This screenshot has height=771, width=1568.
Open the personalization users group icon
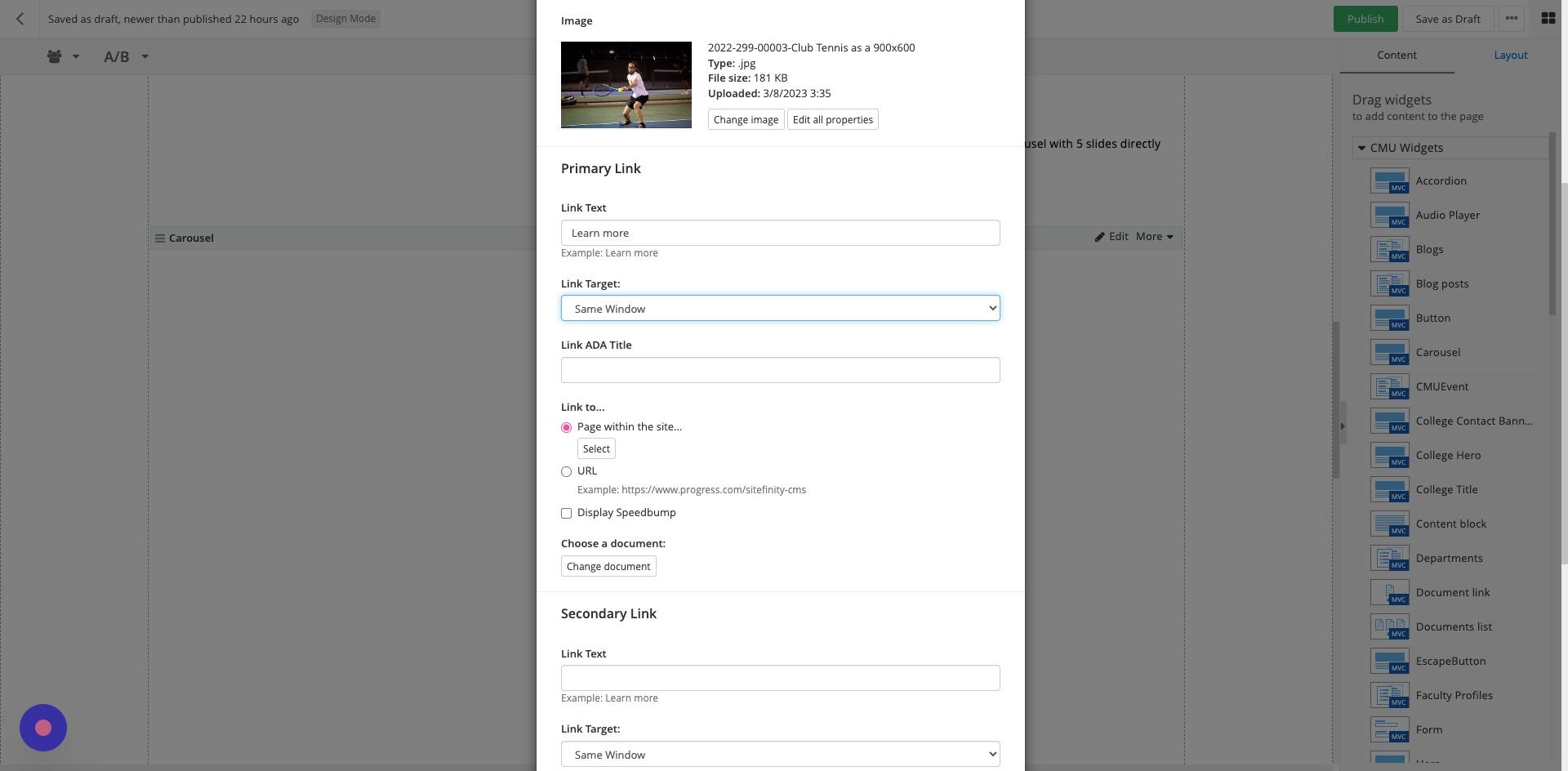pos(54,56)
